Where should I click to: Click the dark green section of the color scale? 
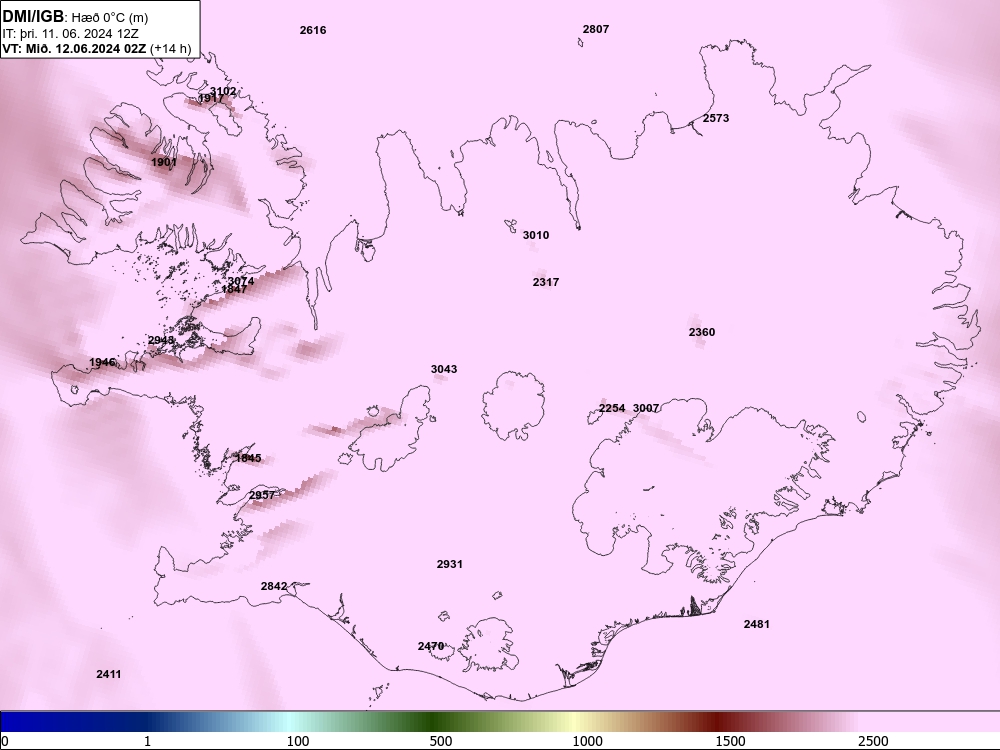pyautogui.click(x=434, y=722)
